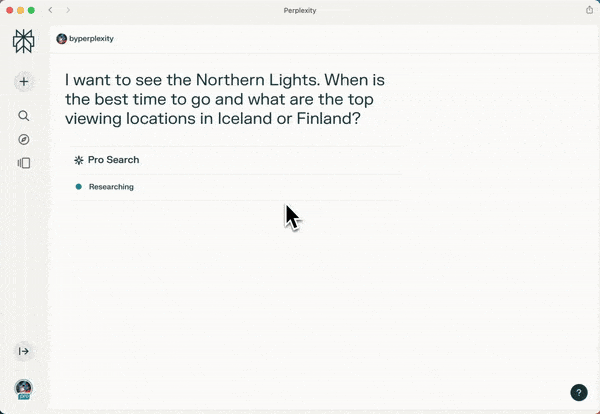Click the teal Researching status dot

(79, 187)
